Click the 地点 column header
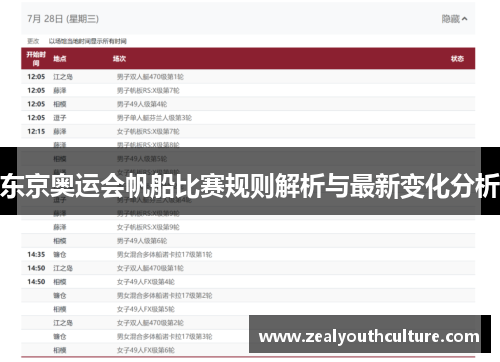This screenshot has width=500, height=362. [60, 59]
